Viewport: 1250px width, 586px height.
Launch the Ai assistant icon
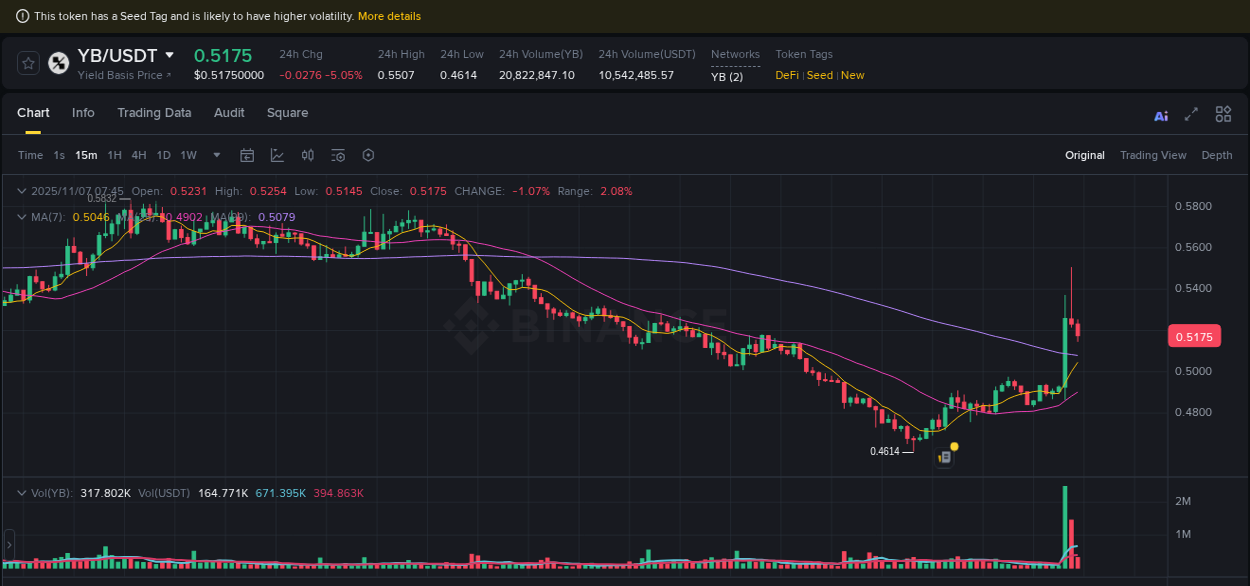(1160, 115)
